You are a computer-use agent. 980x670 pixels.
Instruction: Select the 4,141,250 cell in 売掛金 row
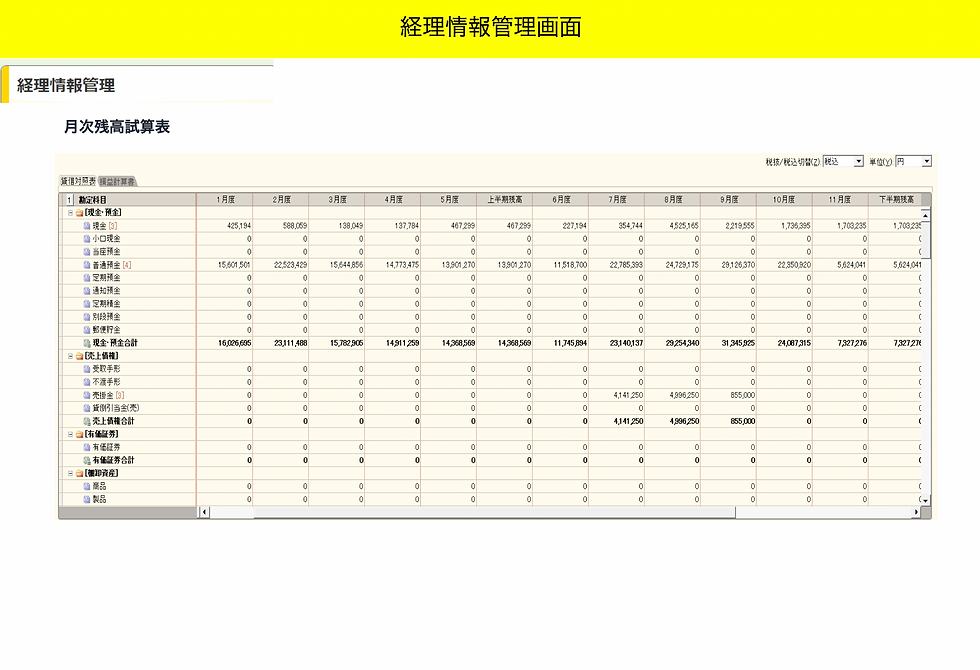pyautogui.click(x=616, y=395)
